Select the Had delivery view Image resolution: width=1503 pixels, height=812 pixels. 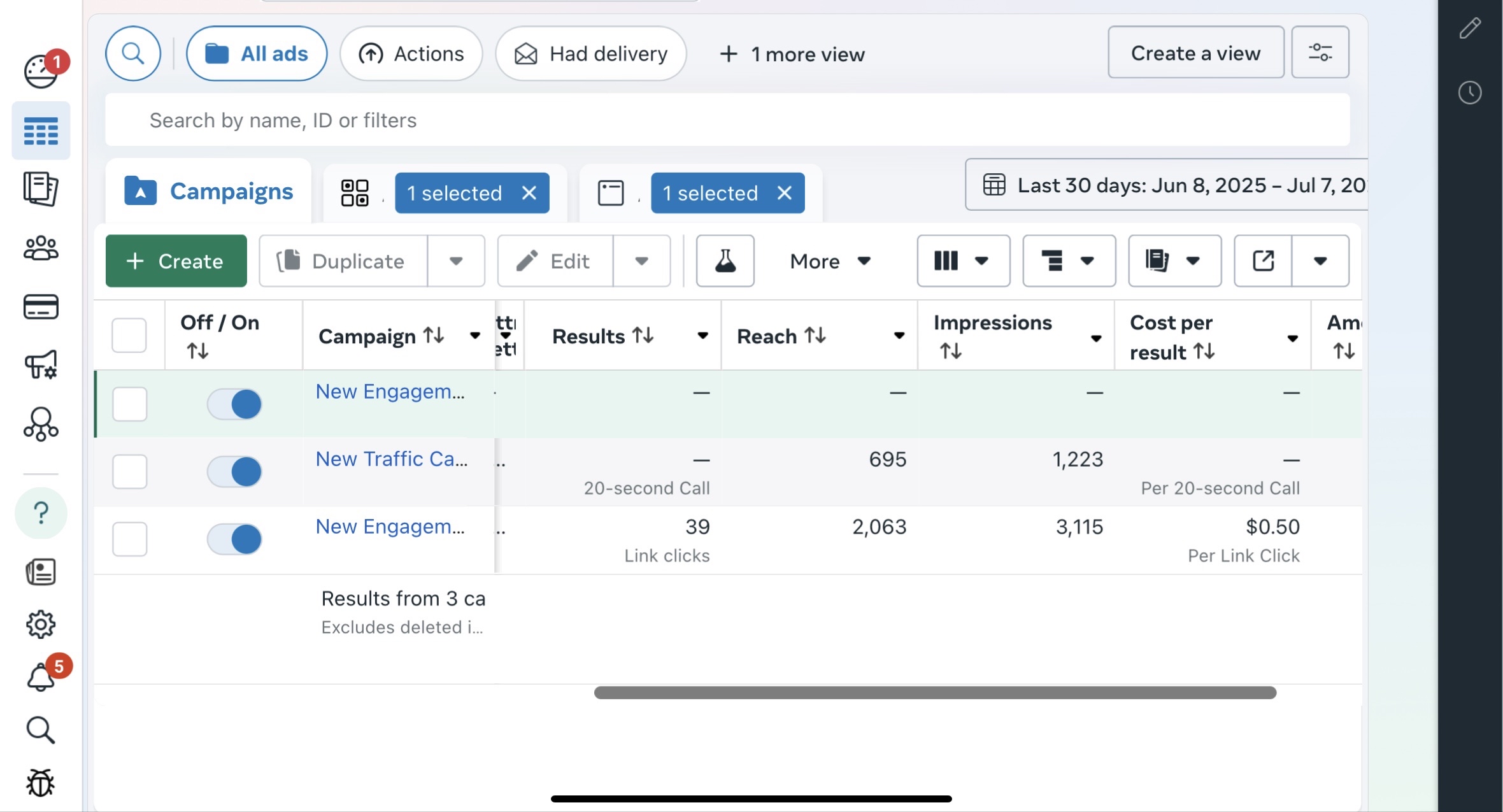pyautogui.click(x=590, y=54)
